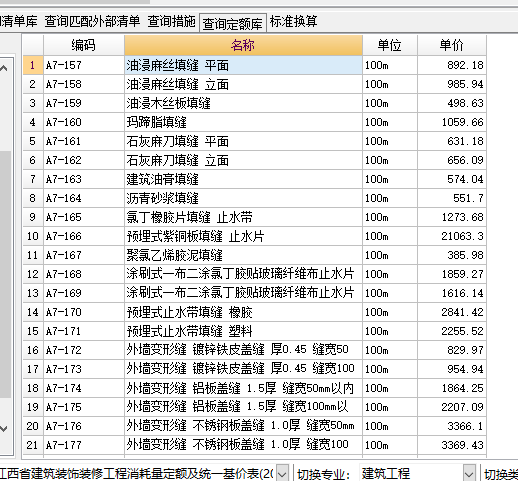The image size is (518, 481).
Task: Click the 切换专业 label
Action: [324, 474]
